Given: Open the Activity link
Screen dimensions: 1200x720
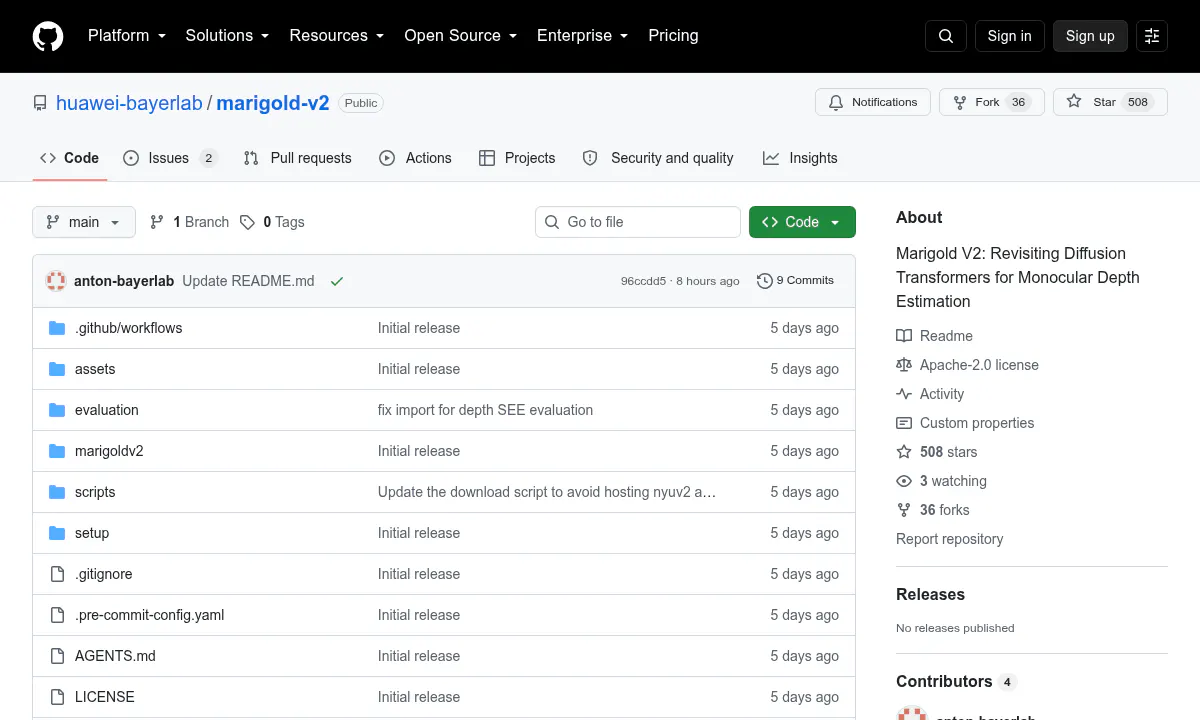Looking at the screenshot, I should point(930,394).
